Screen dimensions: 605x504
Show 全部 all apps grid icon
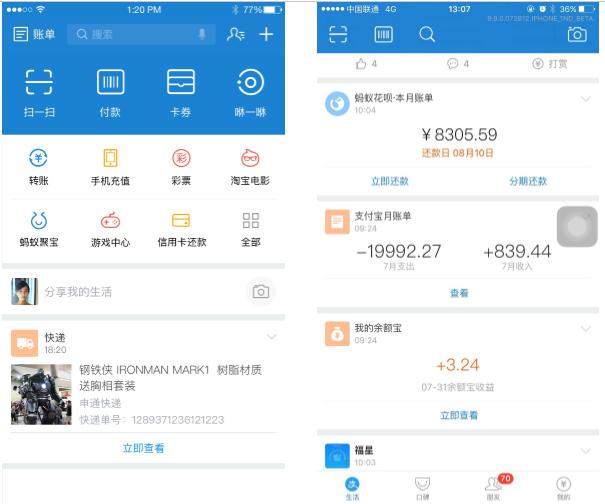pos(250,229)
